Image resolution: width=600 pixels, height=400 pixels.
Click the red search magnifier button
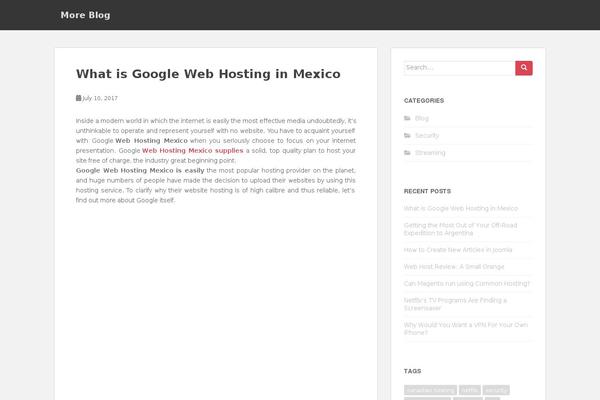(523, 68)
